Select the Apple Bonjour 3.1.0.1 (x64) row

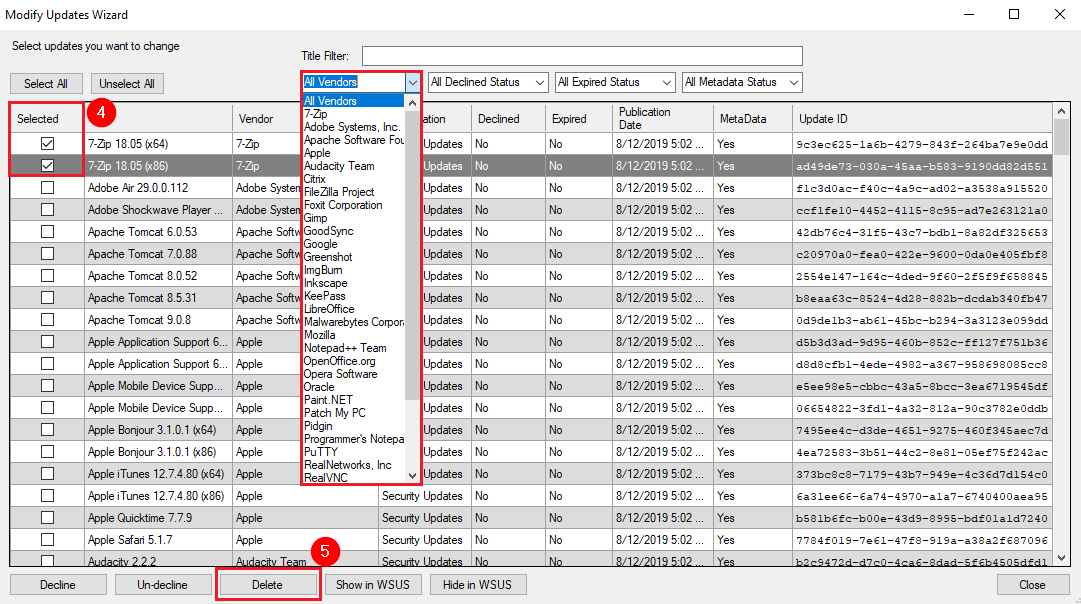coord(531,430)
